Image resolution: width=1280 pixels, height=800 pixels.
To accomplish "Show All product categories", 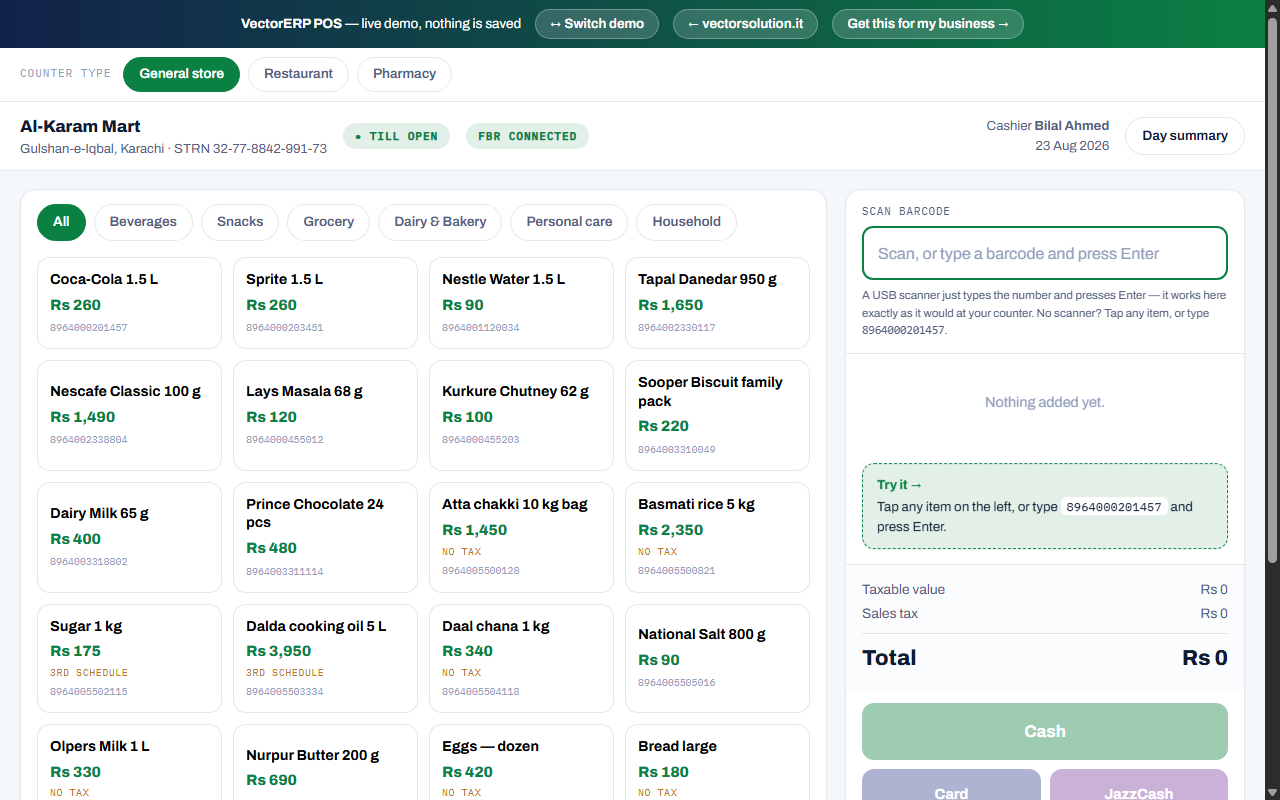I will 61,222.
